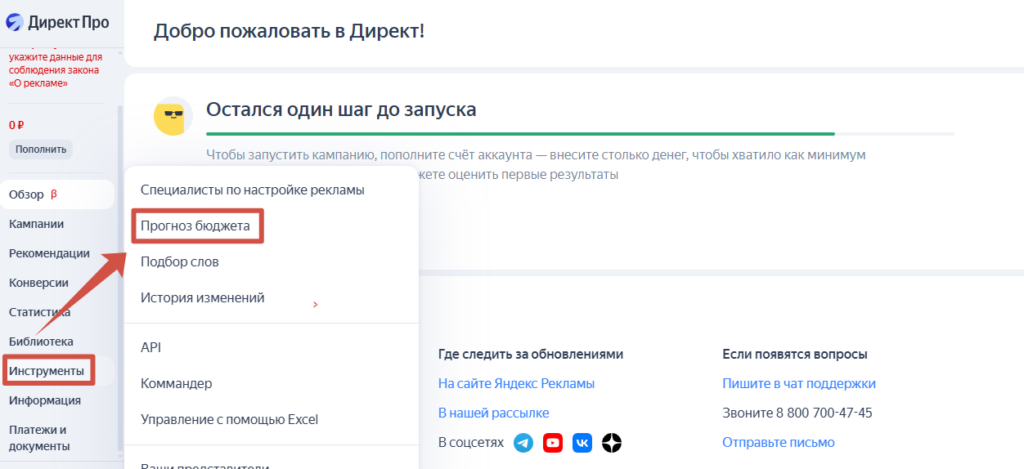
Task: Open link Пишите в чат поддержки
Action: 799,383
